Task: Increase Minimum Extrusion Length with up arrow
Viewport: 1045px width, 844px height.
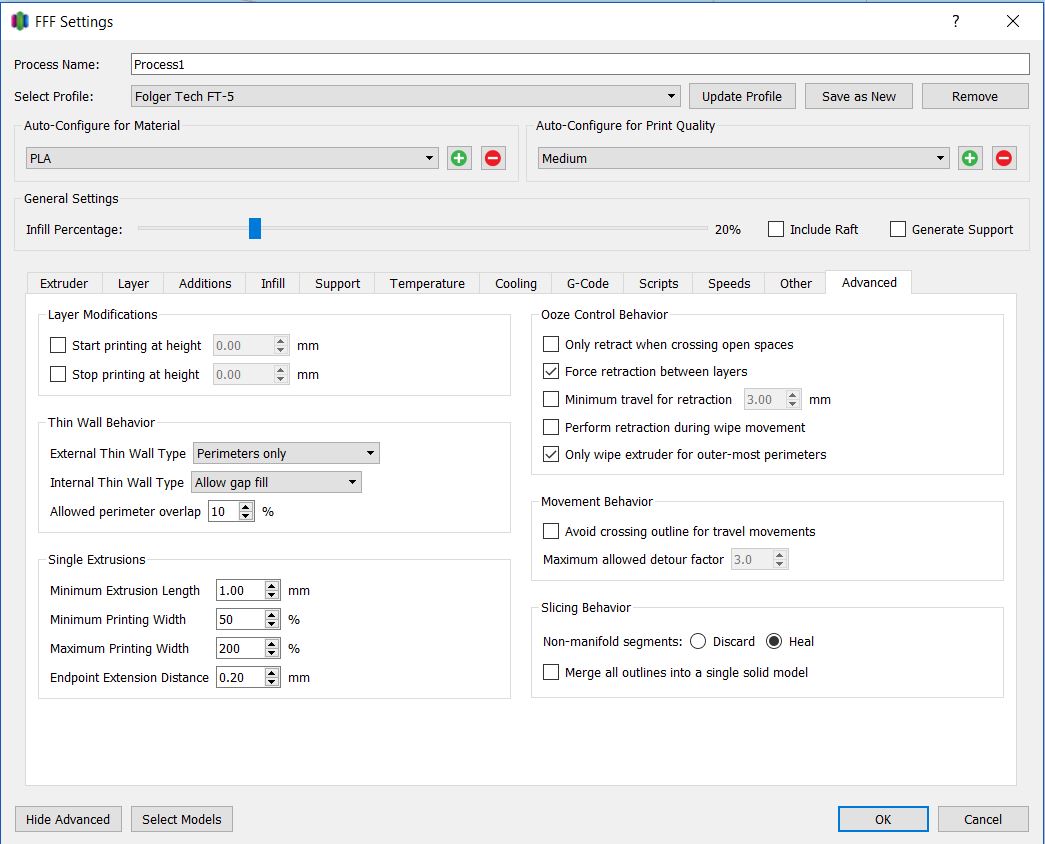Action: [x=272, y=586]
